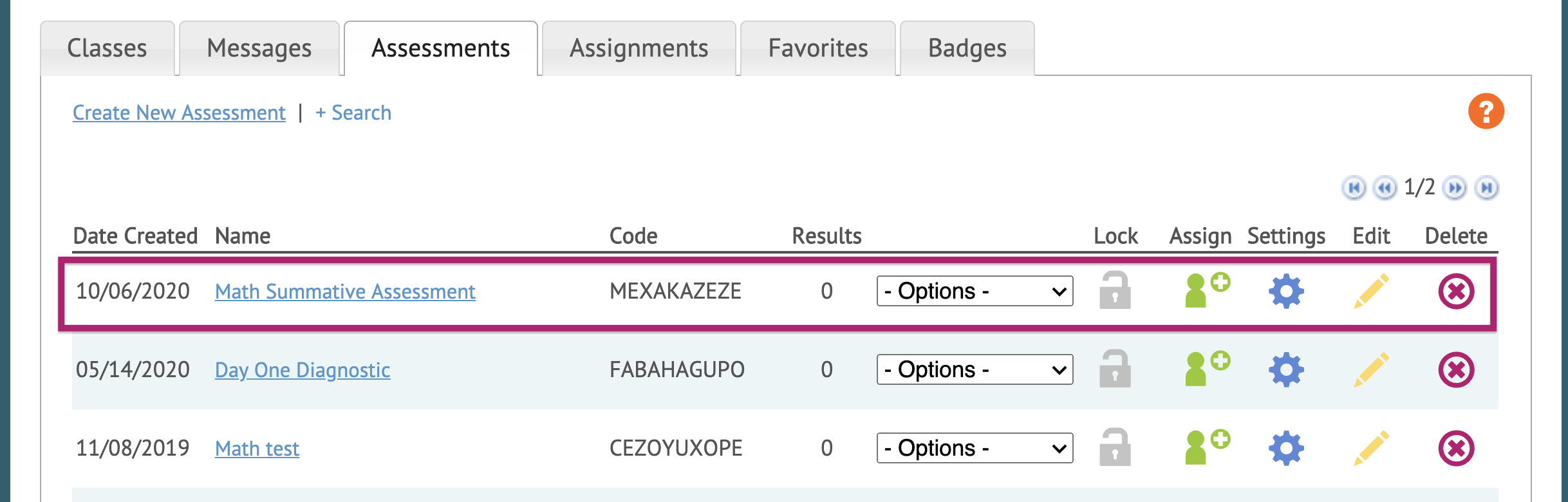Go to the next page of assessments
Screen dimensions: 1568x502
[x=1455, y=188]
